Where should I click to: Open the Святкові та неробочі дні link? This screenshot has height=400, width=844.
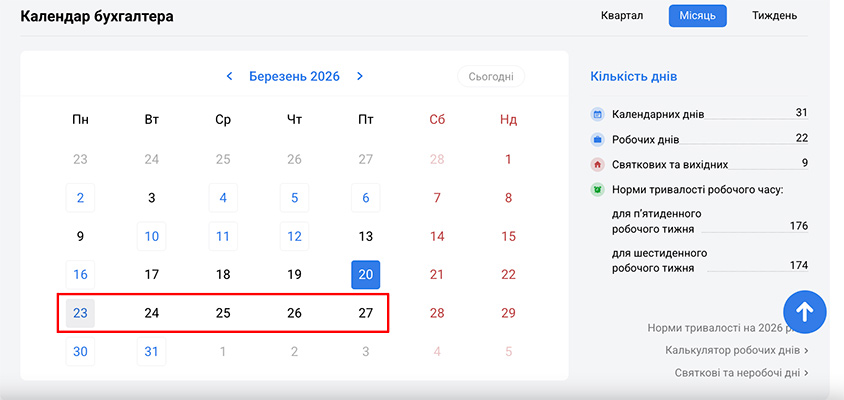coord(741,373)
